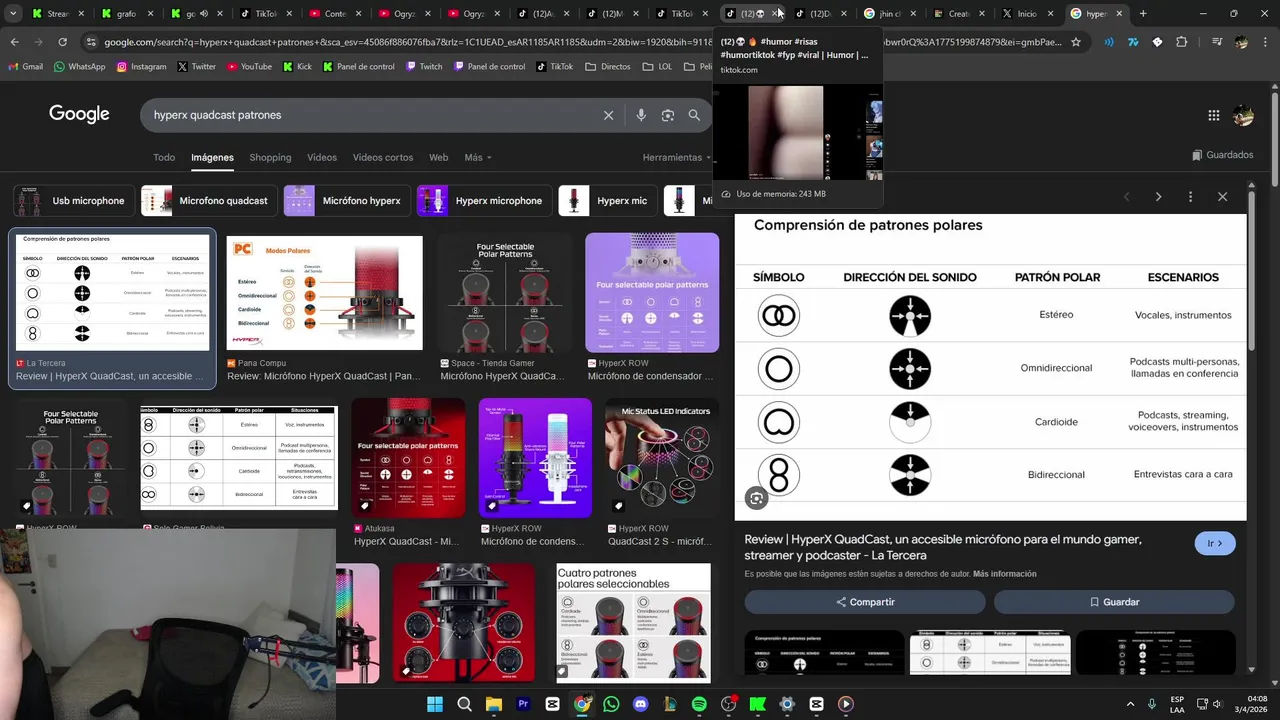Viewport: 1280px width, 720px height.
Task: Select the Hyperx mic filter chip
Action: tap(607, 201)
